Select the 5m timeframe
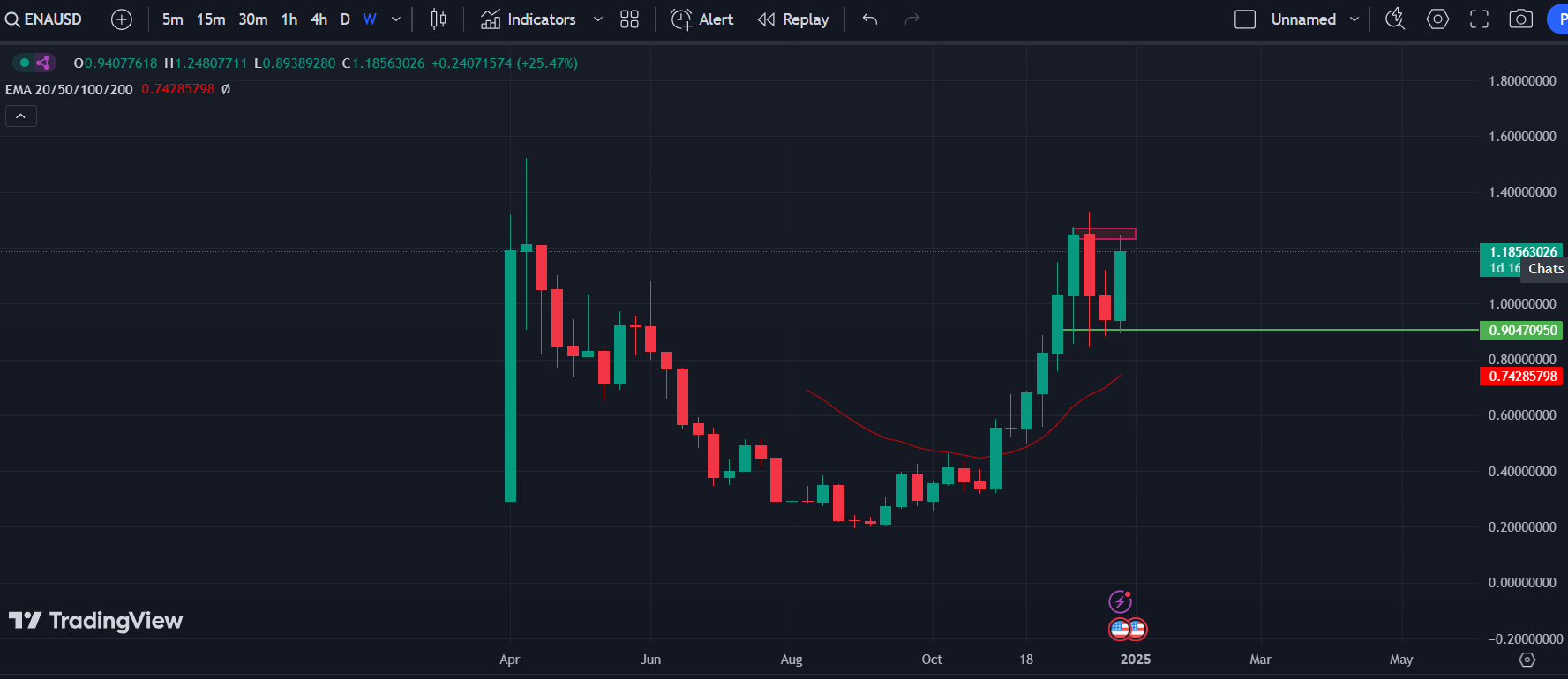The width and height of the screenshot is (1568, 679). 172,19
